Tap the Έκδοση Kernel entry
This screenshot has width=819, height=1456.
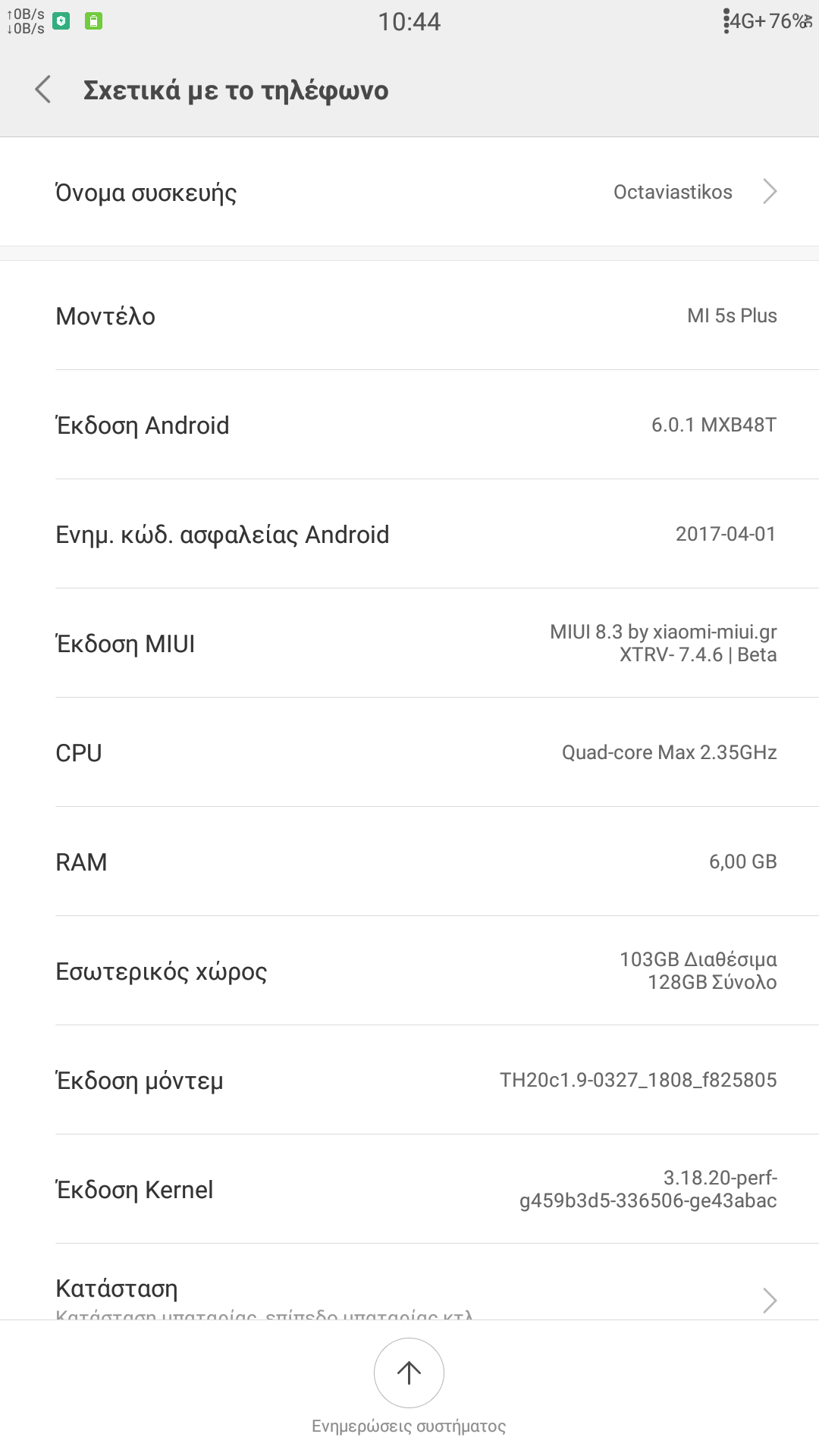(x=409, y=1189)
